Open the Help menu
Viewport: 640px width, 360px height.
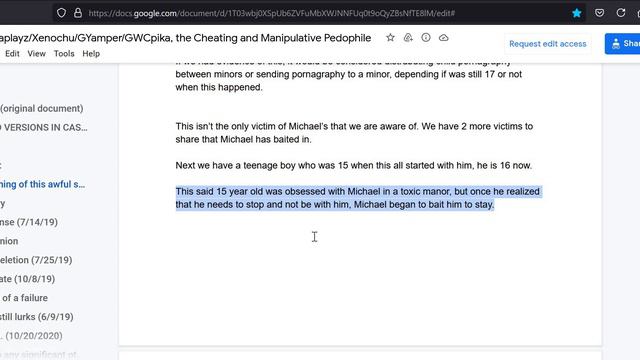(91, 53)
